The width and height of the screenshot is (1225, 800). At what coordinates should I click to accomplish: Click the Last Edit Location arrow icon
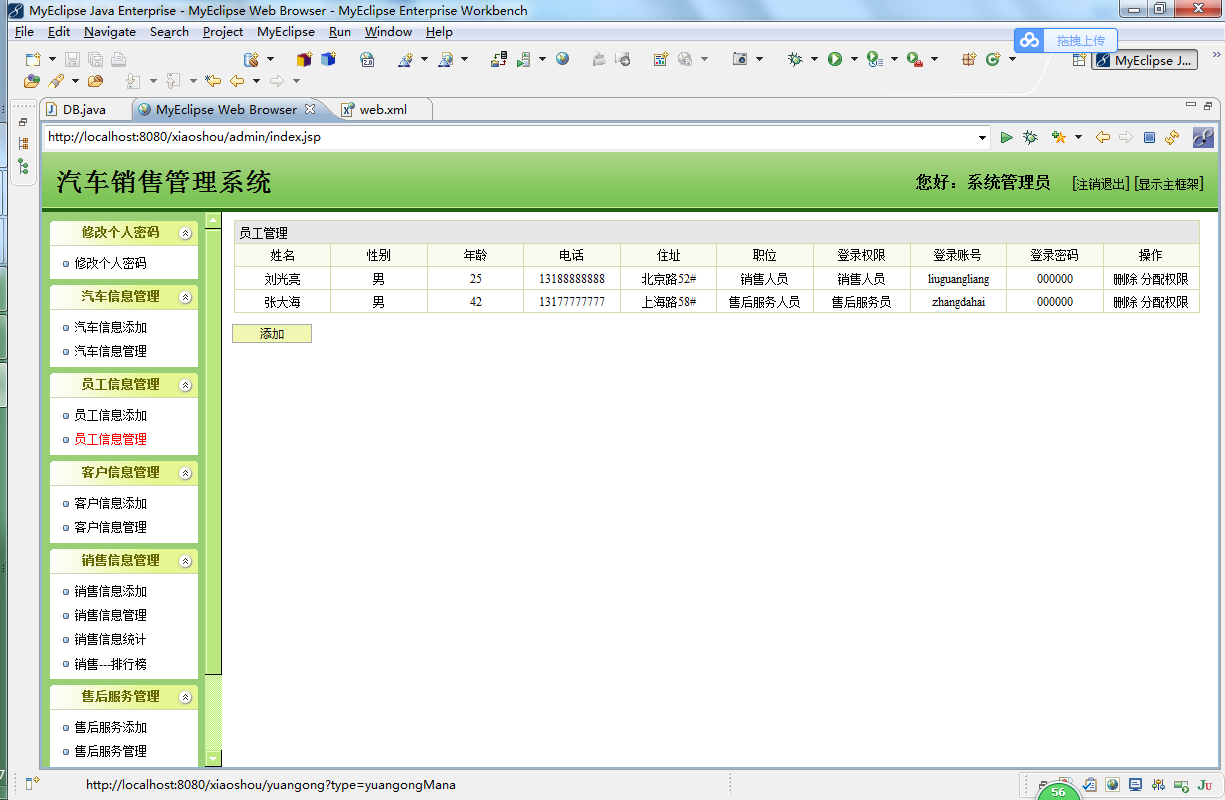click(213, 81)
